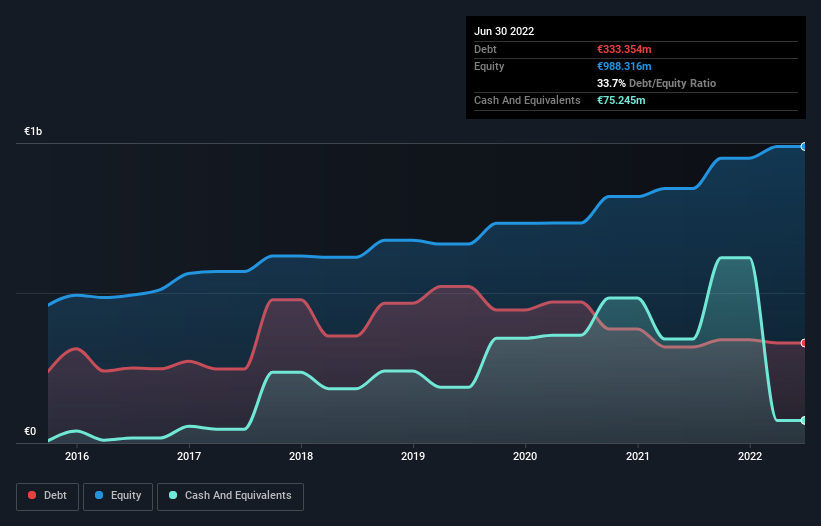Click the red Debt end-point marker
821x526 pixels.
(804, 343)
